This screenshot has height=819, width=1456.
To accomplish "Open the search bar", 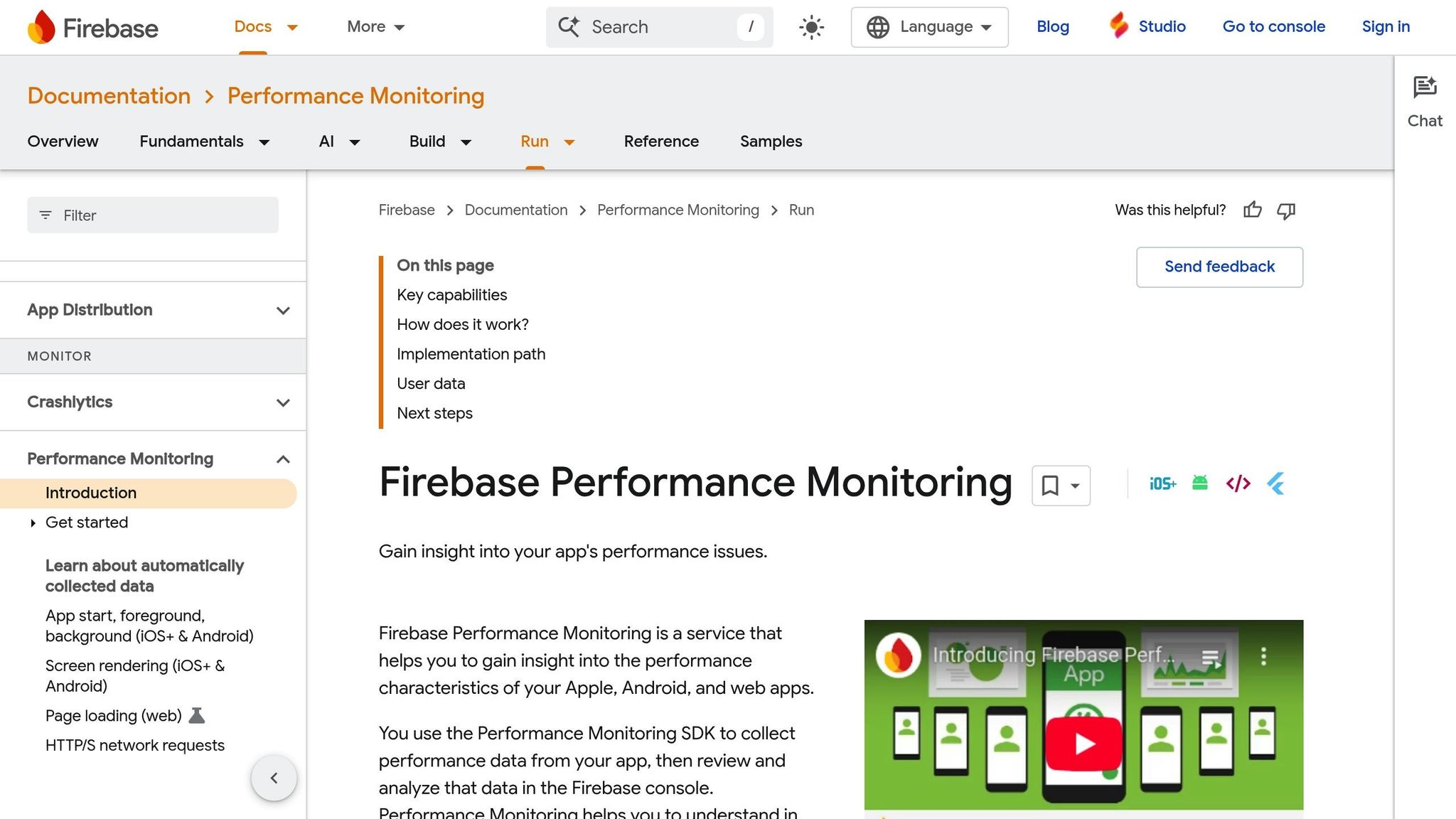I will coord(647,27).
